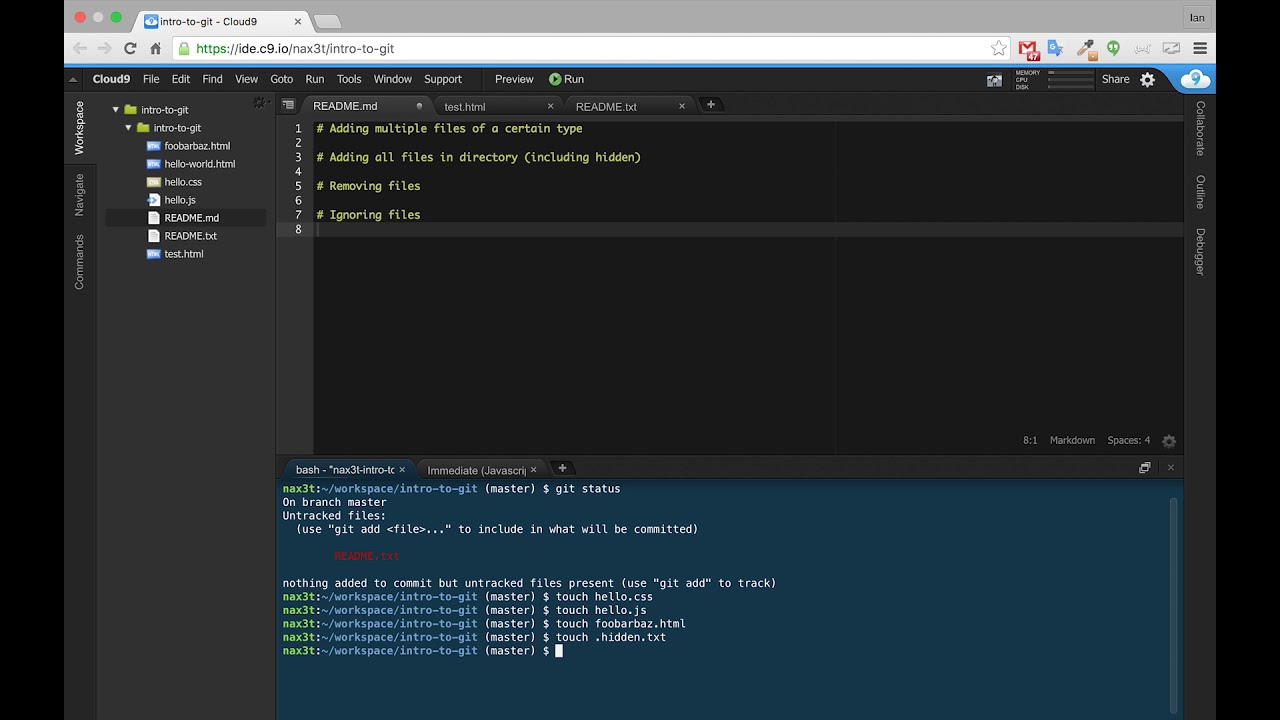Collapse the nested intro-to-git folder
Screen dimensions: 1280x720
[128, 128]
